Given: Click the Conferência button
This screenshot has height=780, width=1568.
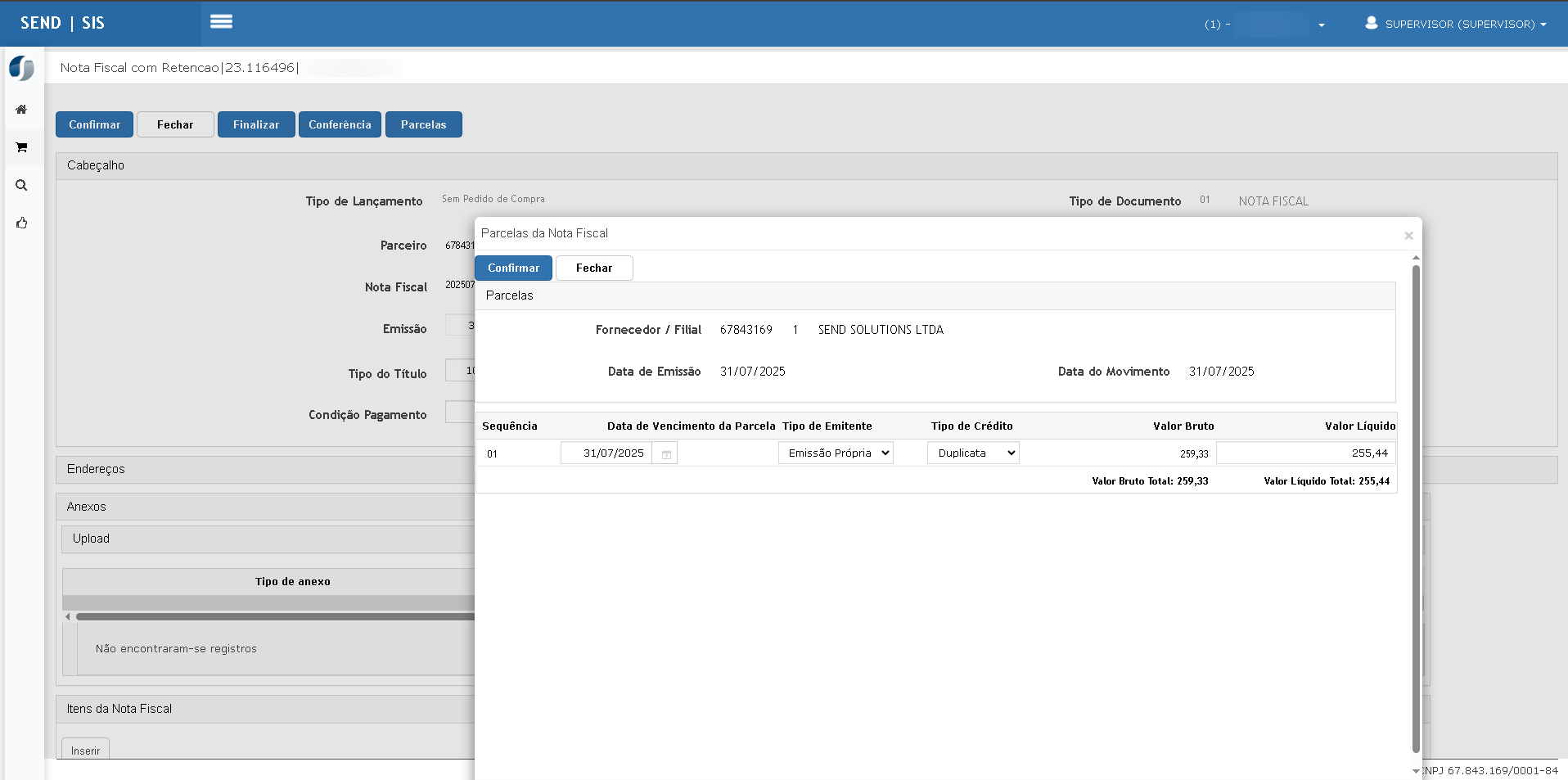Looking at the screenshot, I should pos(340,124).
